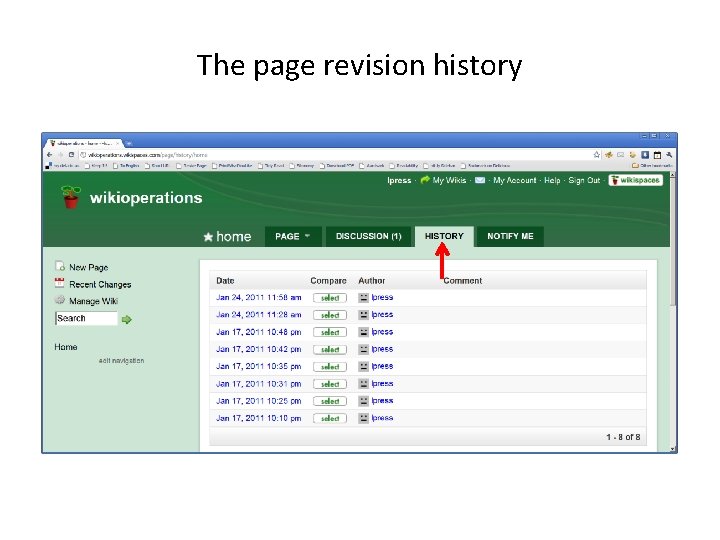Screen dimensions: 720x540
Task: Click the browser back arrow
Action: click(x=50, y=155)
